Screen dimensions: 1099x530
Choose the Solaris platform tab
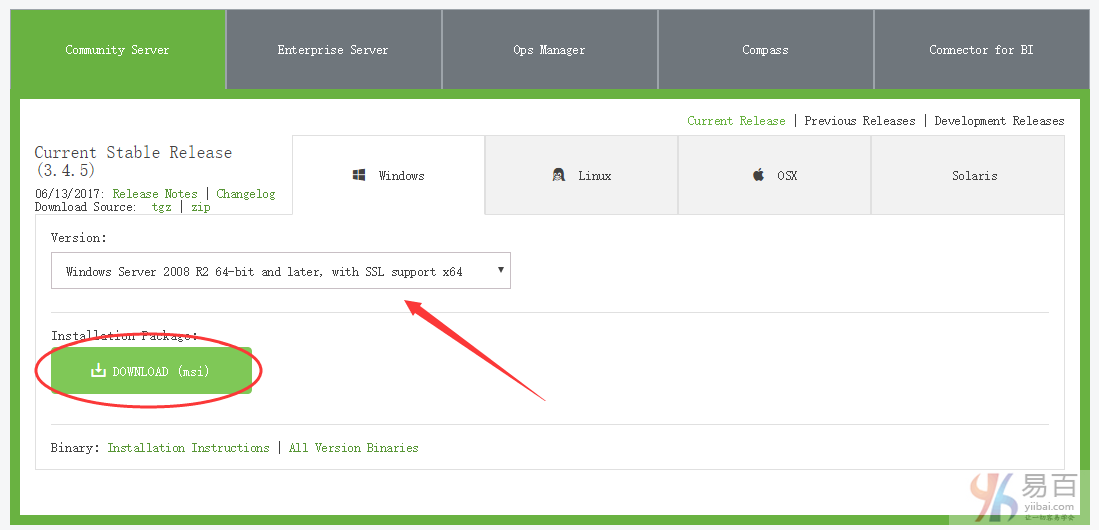click(x=974, y=175)
